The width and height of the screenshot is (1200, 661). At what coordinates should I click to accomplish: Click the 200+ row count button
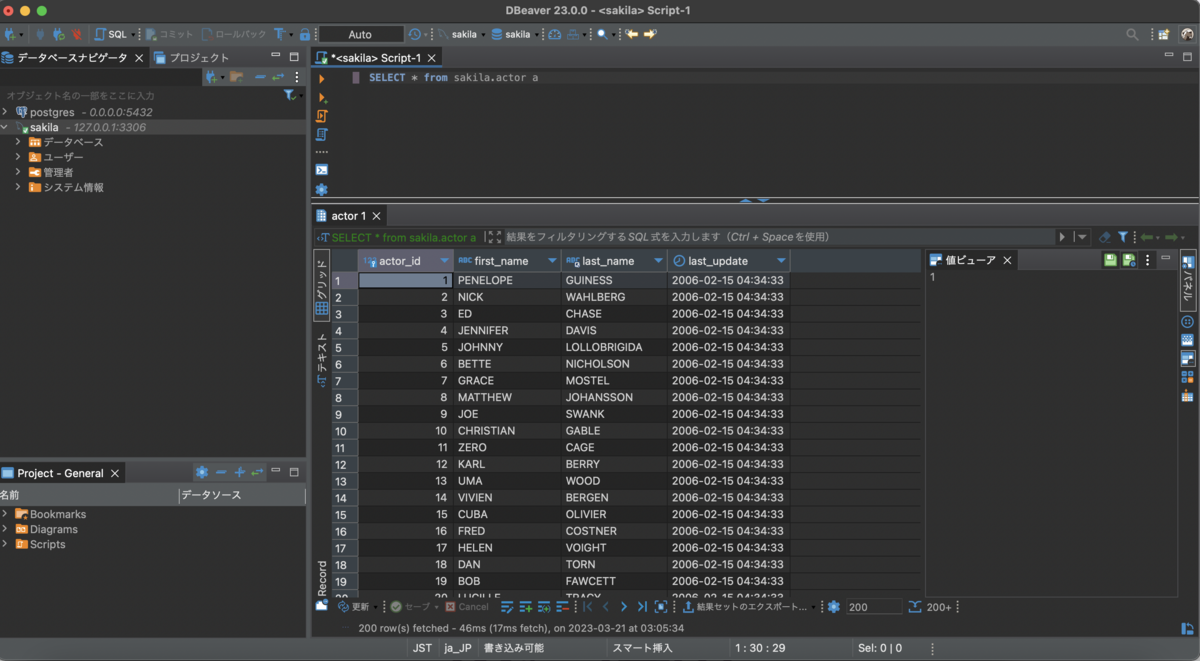[930, 607]
